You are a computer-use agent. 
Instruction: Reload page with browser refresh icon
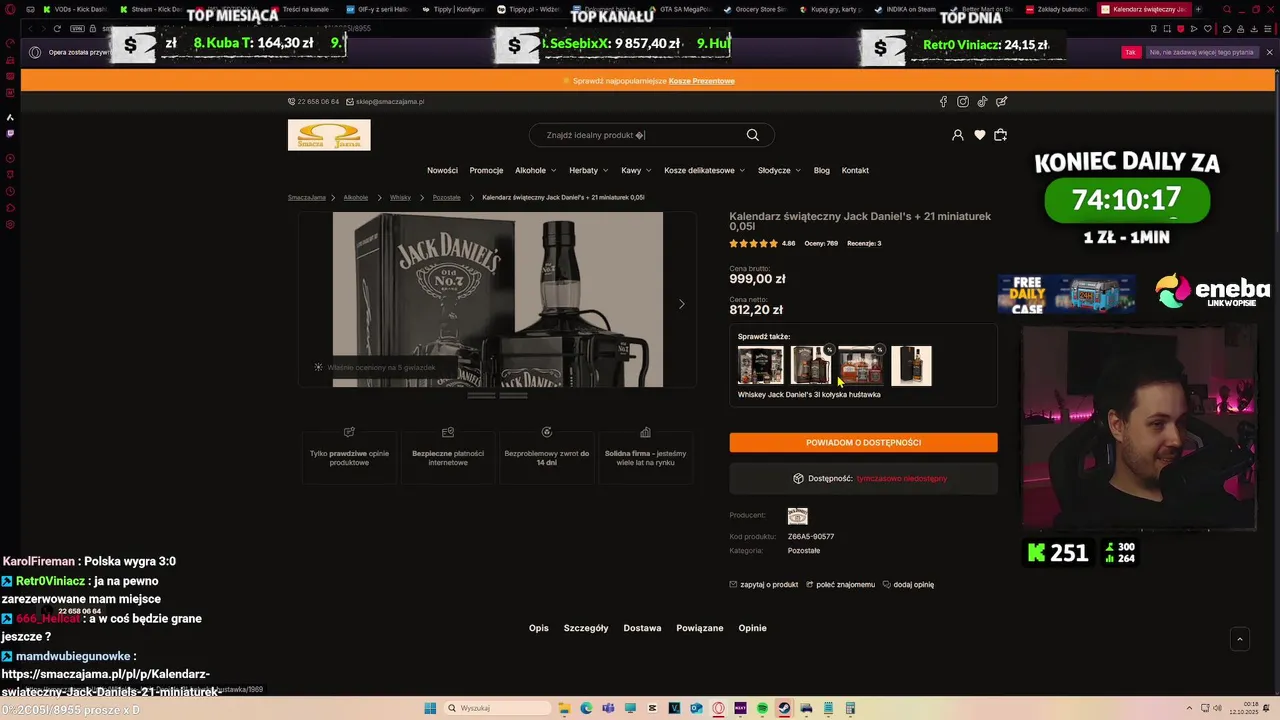(x=57, y=28)
